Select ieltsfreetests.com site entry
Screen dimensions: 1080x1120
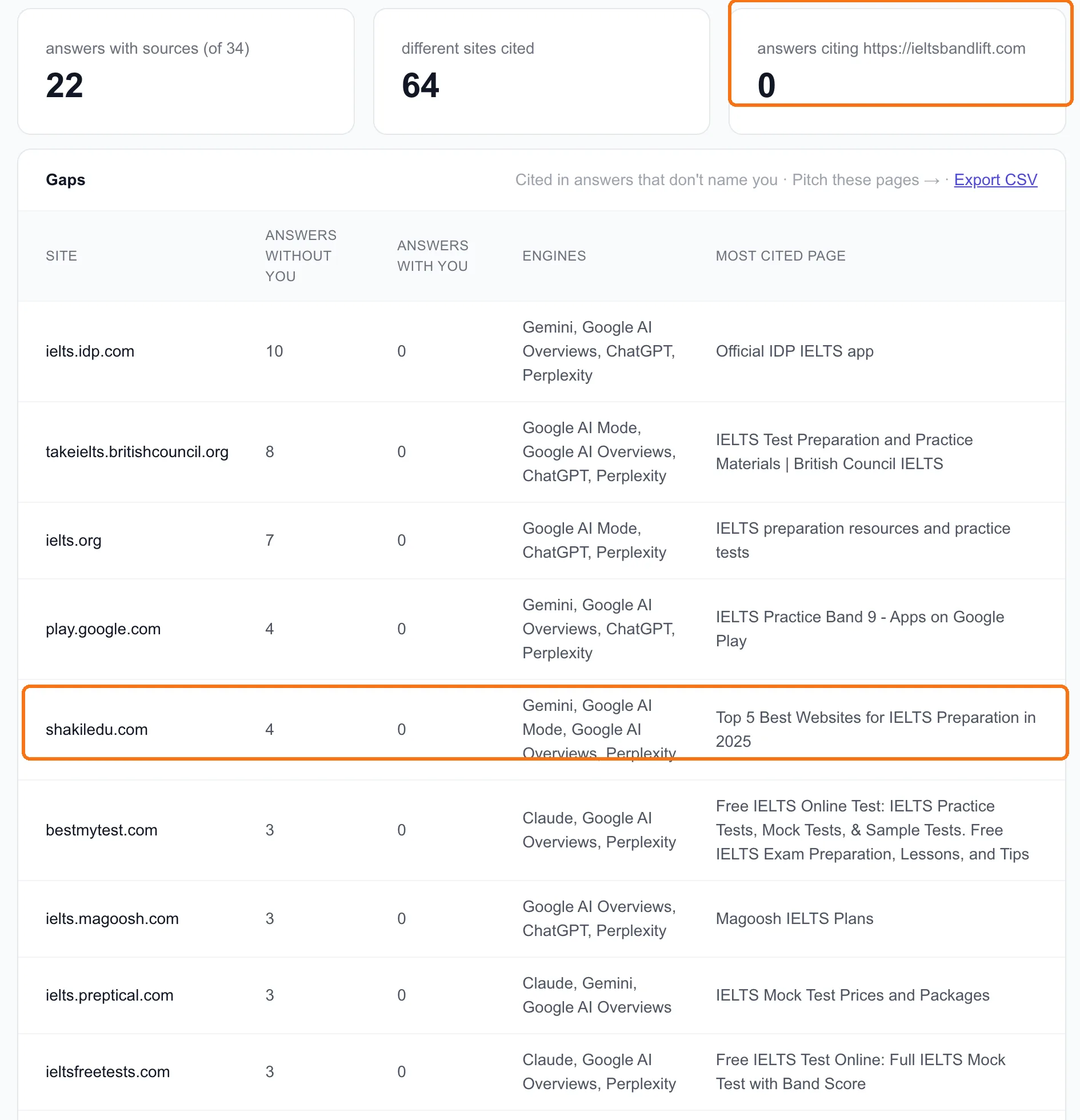click(x=108, y=1071)
